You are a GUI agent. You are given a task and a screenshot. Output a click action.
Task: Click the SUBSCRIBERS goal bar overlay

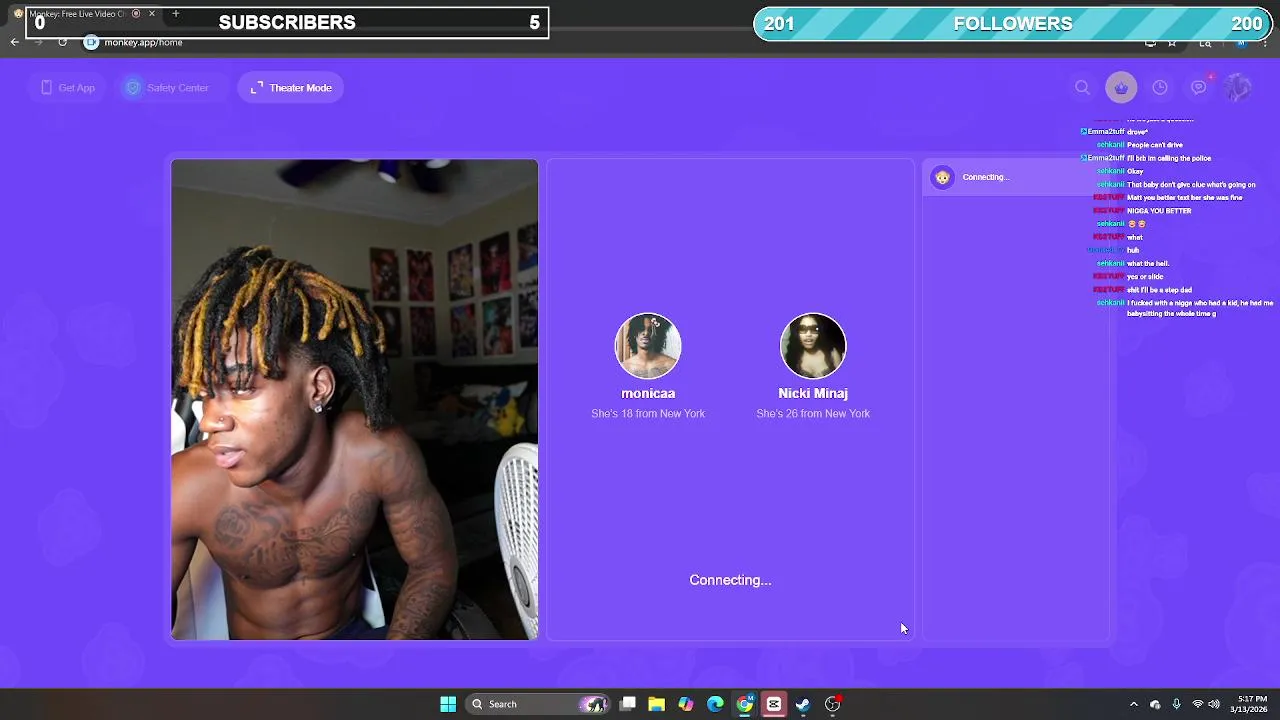tap(287, 22)
